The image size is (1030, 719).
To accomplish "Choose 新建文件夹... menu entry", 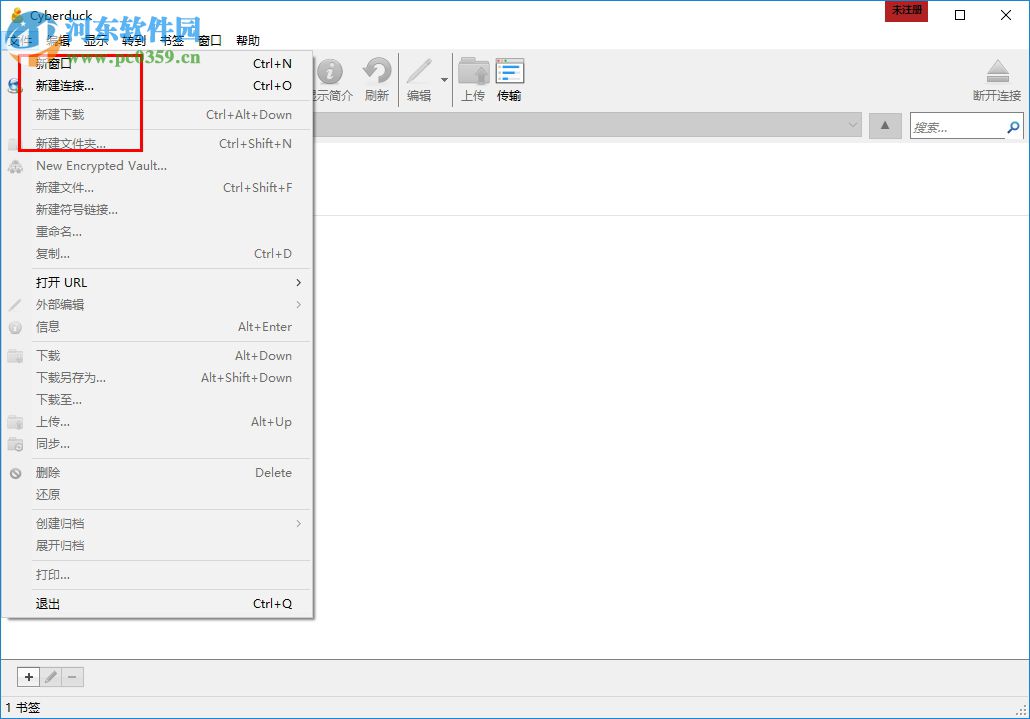I will point(158,144).
